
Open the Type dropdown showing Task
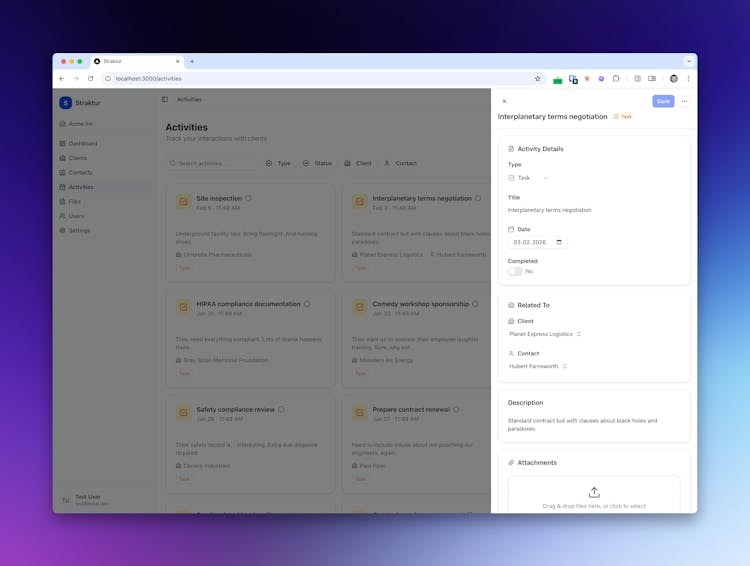(529, 178)
